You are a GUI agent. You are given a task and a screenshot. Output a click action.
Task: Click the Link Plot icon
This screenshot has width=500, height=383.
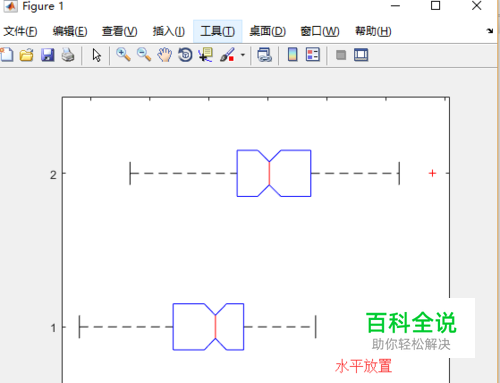point(265,55)
